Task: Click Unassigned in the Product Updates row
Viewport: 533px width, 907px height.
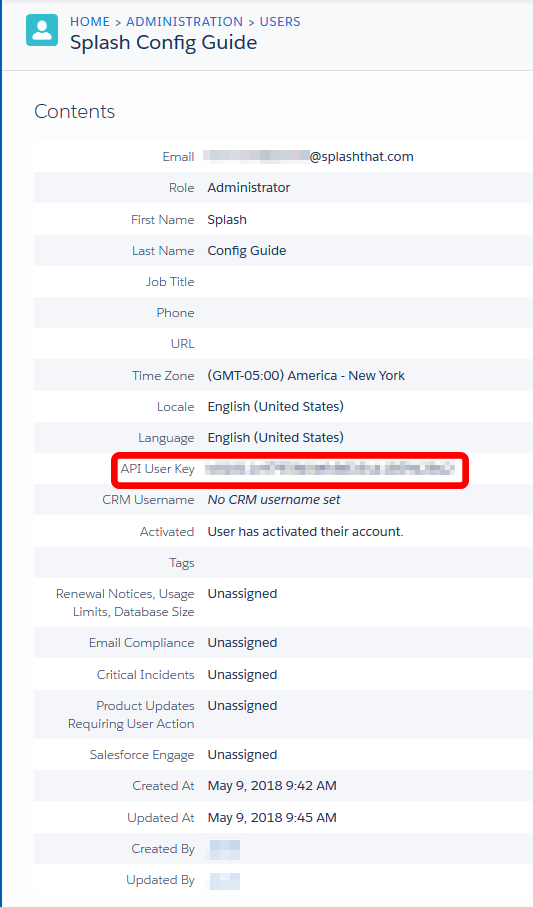Action: point(242,706)
